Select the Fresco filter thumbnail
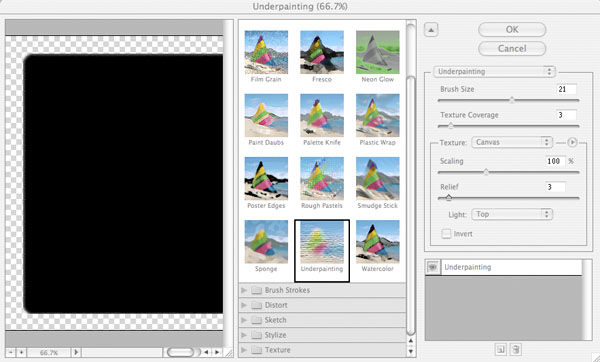Screen dimensions: 600x362 322,52
